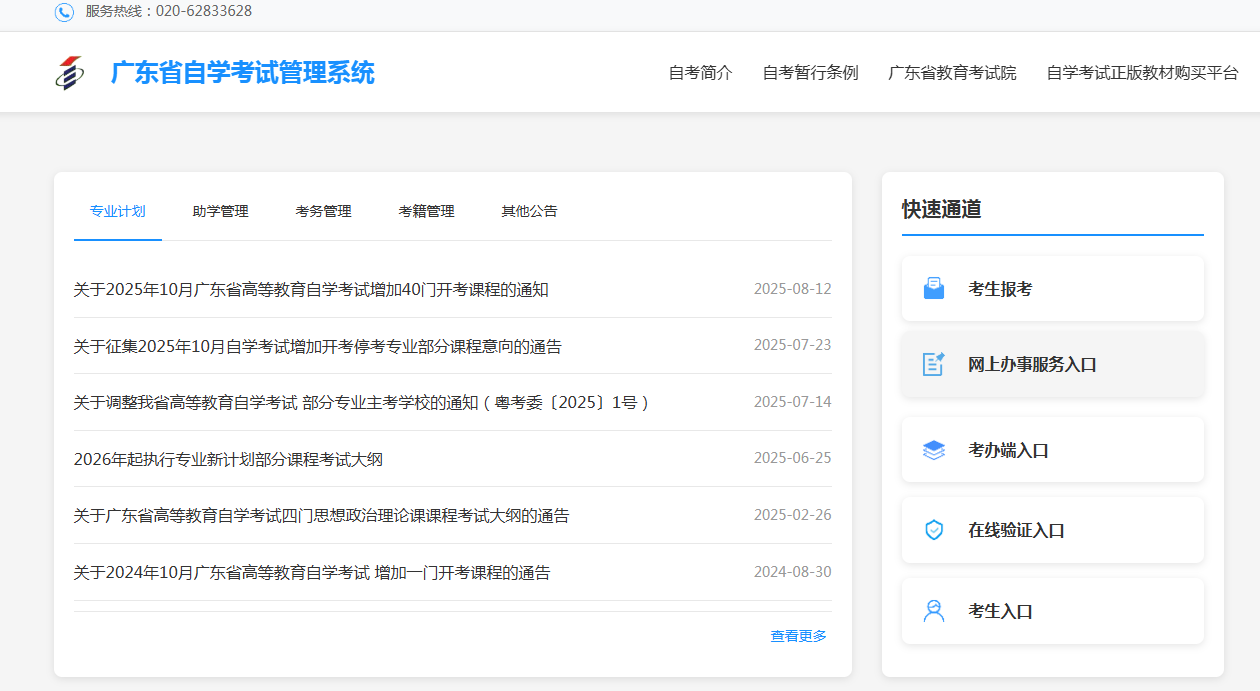Click the 查看更多 link
1260x691 pixels.
[798, 635]
